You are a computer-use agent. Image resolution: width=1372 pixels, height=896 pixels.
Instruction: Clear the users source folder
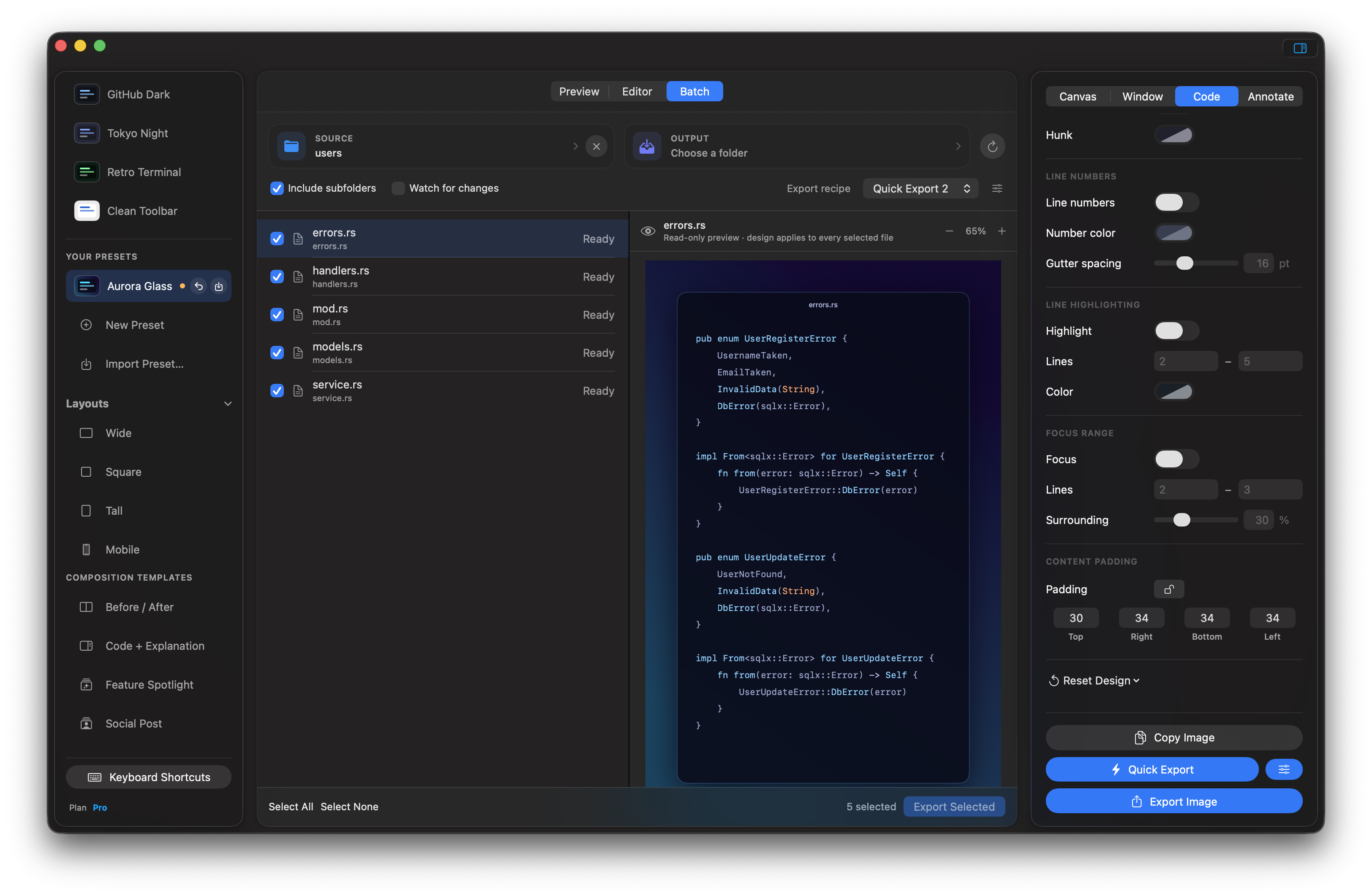[596, 147]
